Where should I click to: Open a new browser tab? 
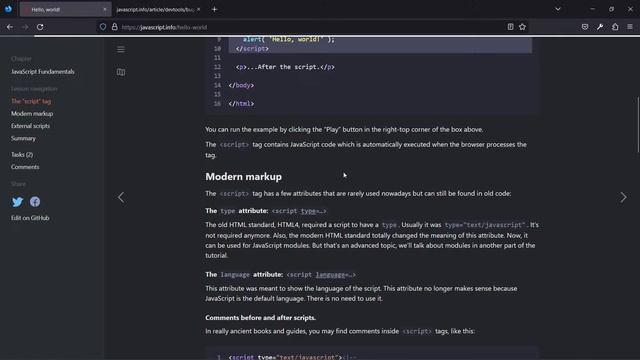pyautogui.click(x=214, y=9)
